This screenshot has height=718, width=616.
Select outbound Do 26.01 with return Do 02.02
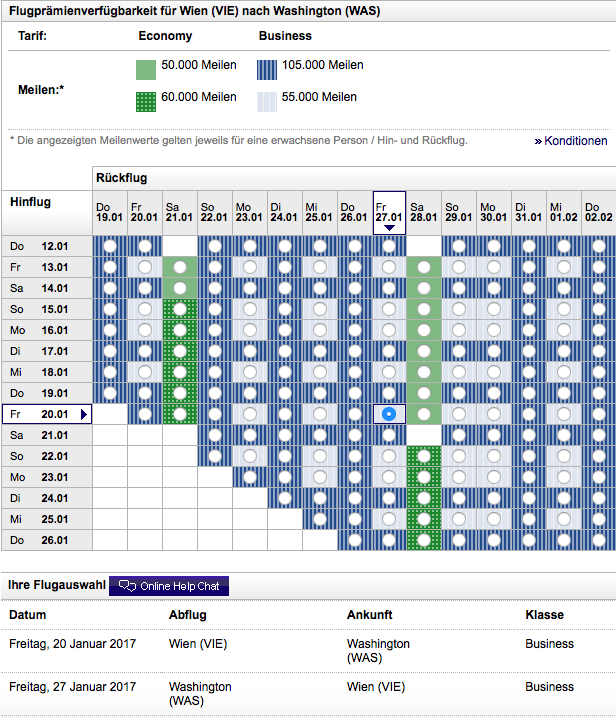[599, 540]
